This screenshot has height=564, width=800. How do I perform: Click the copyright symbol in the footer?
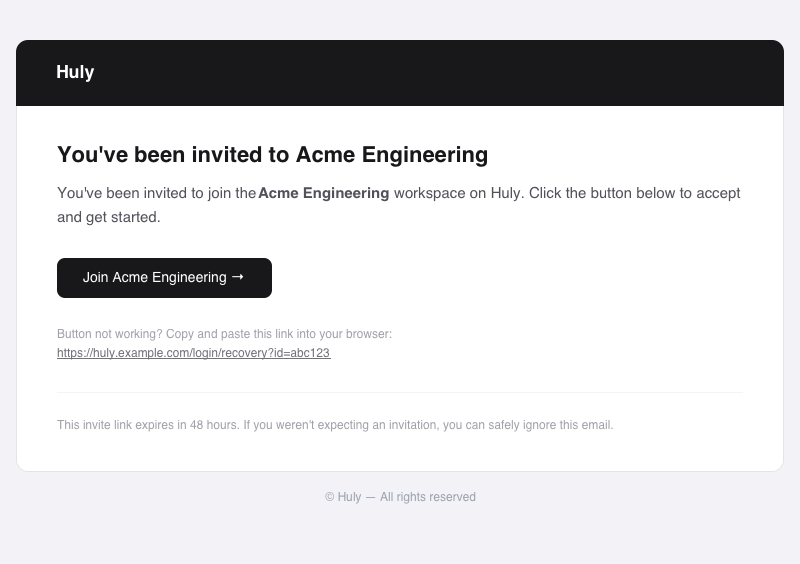tap(329, 497)
